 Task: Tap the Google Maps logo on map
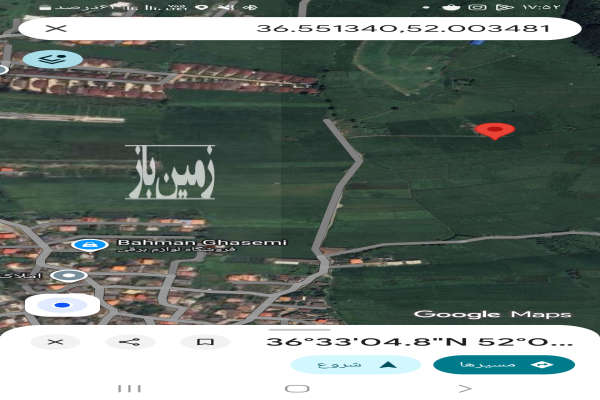tap(492, 314)
